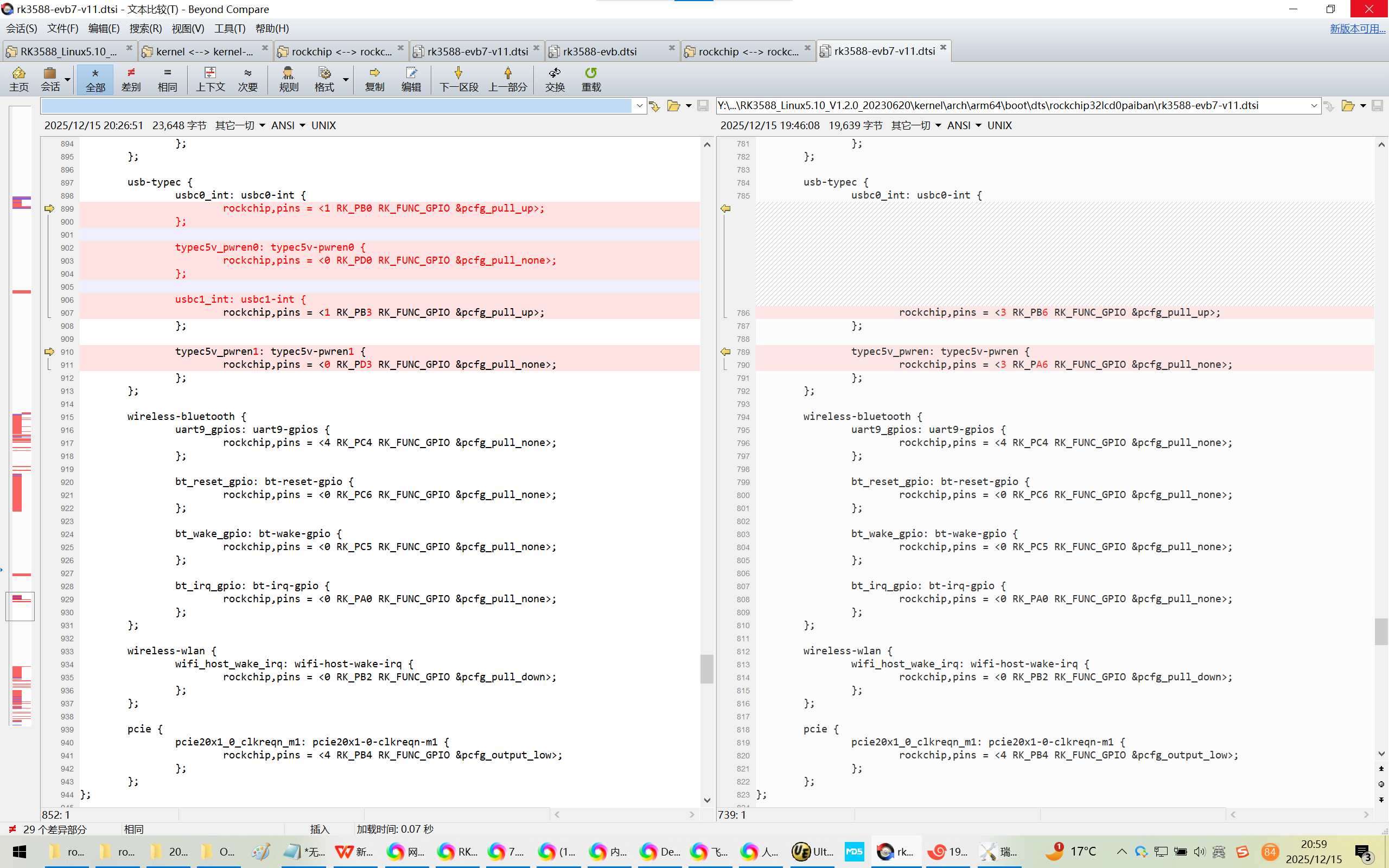Click the Home (主页) toolbar icon

[x=18, y=79]
